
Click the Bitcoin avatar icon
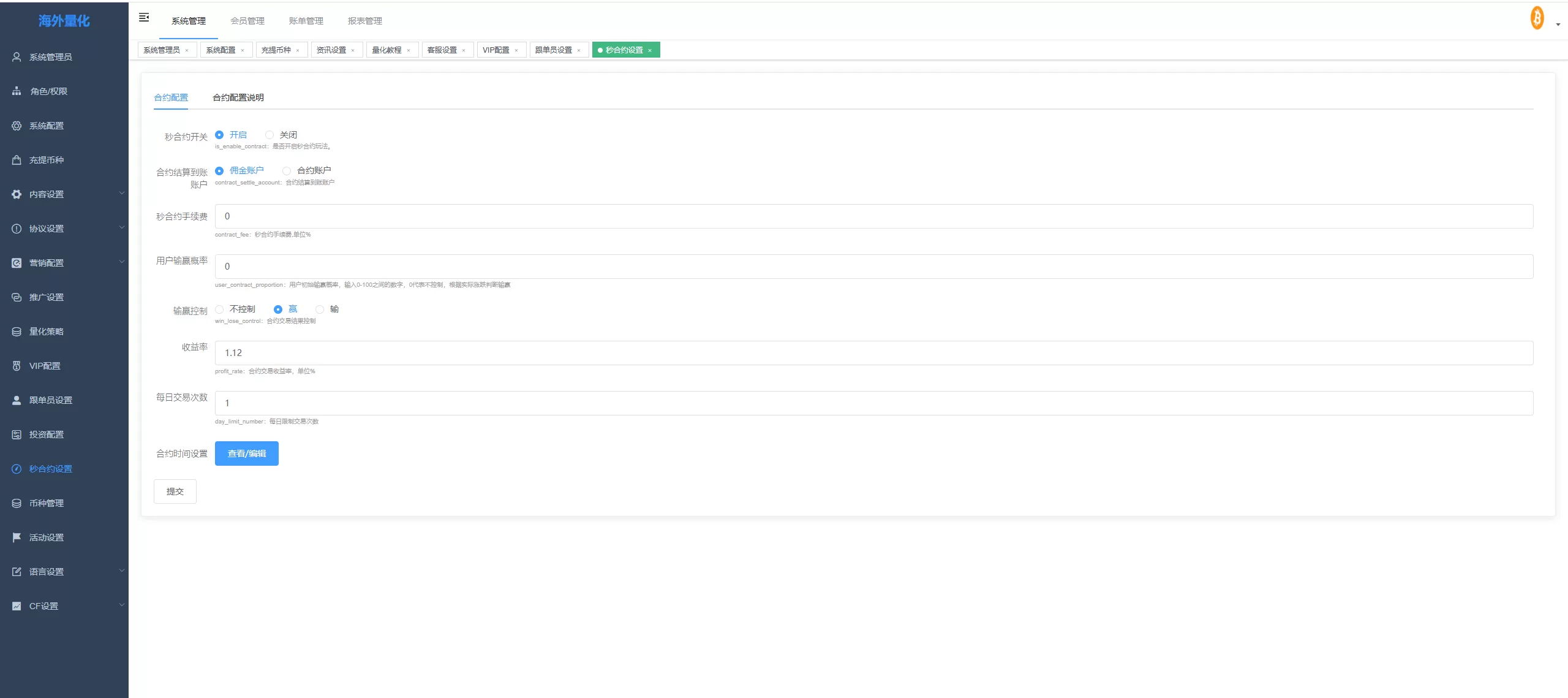[1537, 18]
